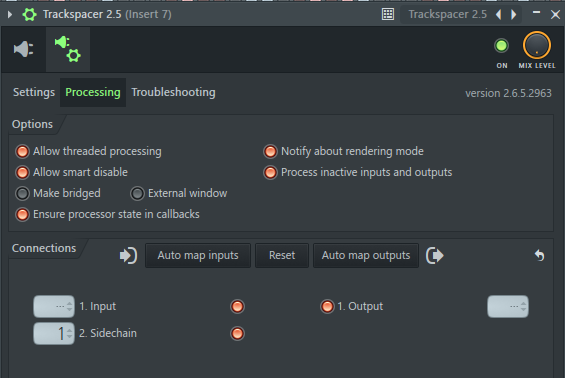Switch to the Troubleshooting tab
Screen dimensions: 565x378
173,92
